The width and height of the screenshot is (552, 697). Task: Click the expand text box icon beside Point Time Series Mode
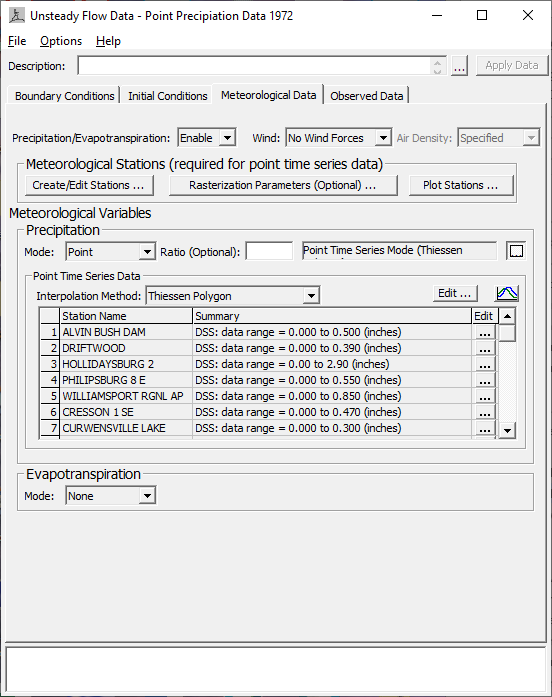tap(516, 251)
